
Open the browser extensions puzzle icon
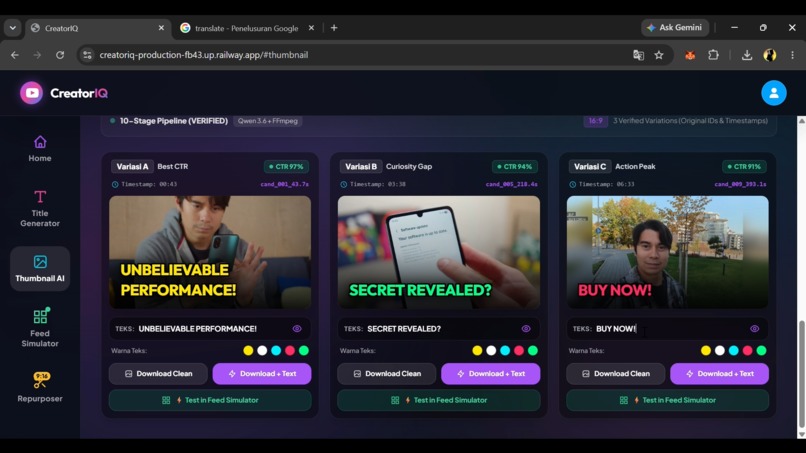713,55
